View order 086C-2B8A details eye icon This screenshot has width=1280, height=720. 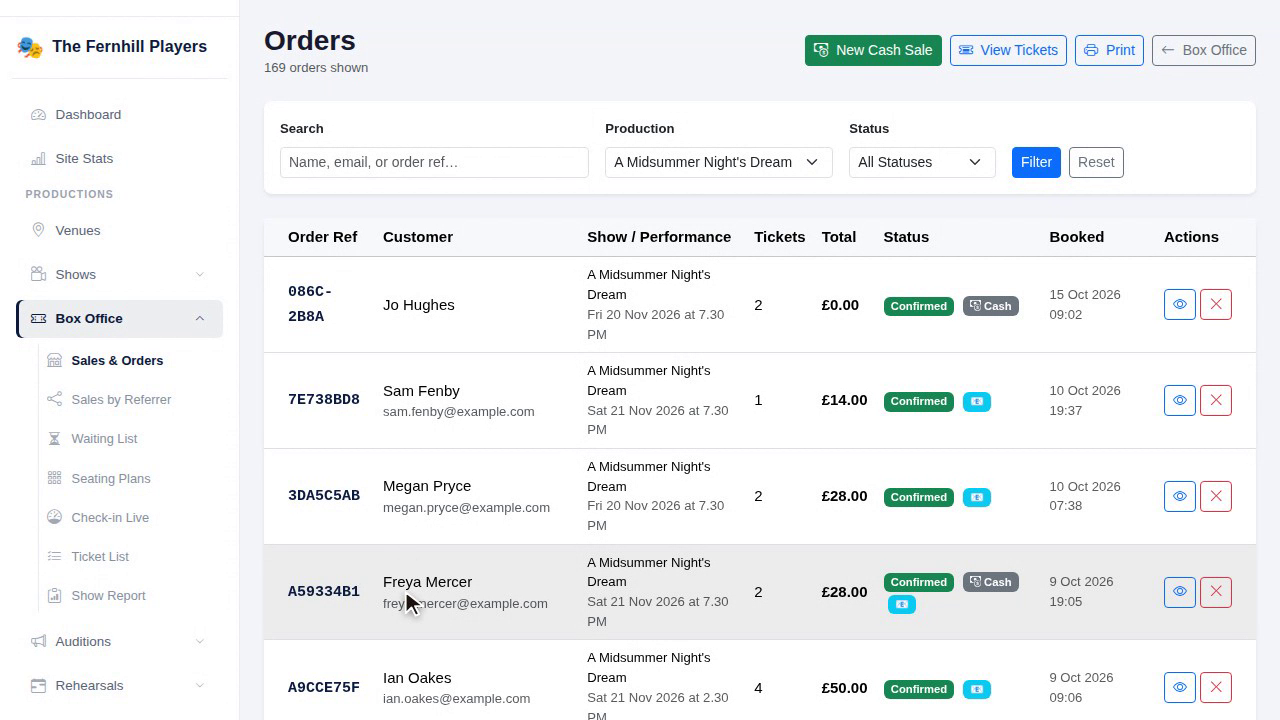1180,305
